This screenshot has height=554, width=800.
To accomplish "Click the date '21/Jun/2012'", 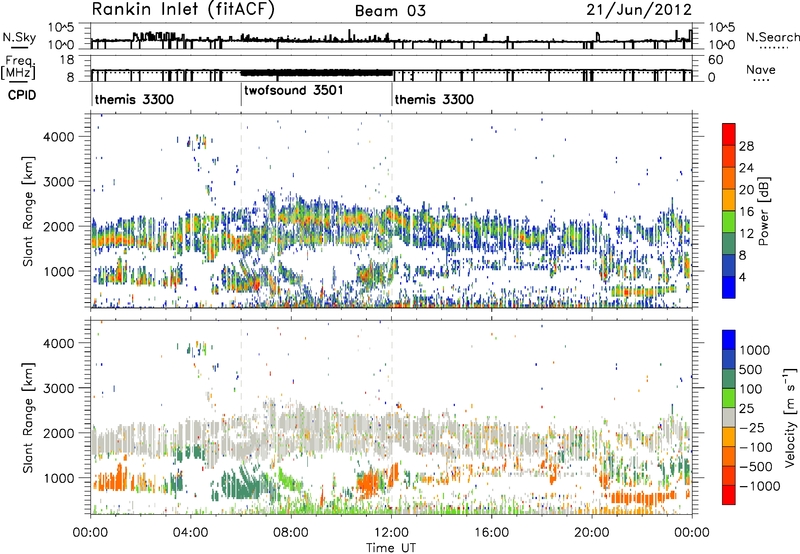I will point(639,10).
